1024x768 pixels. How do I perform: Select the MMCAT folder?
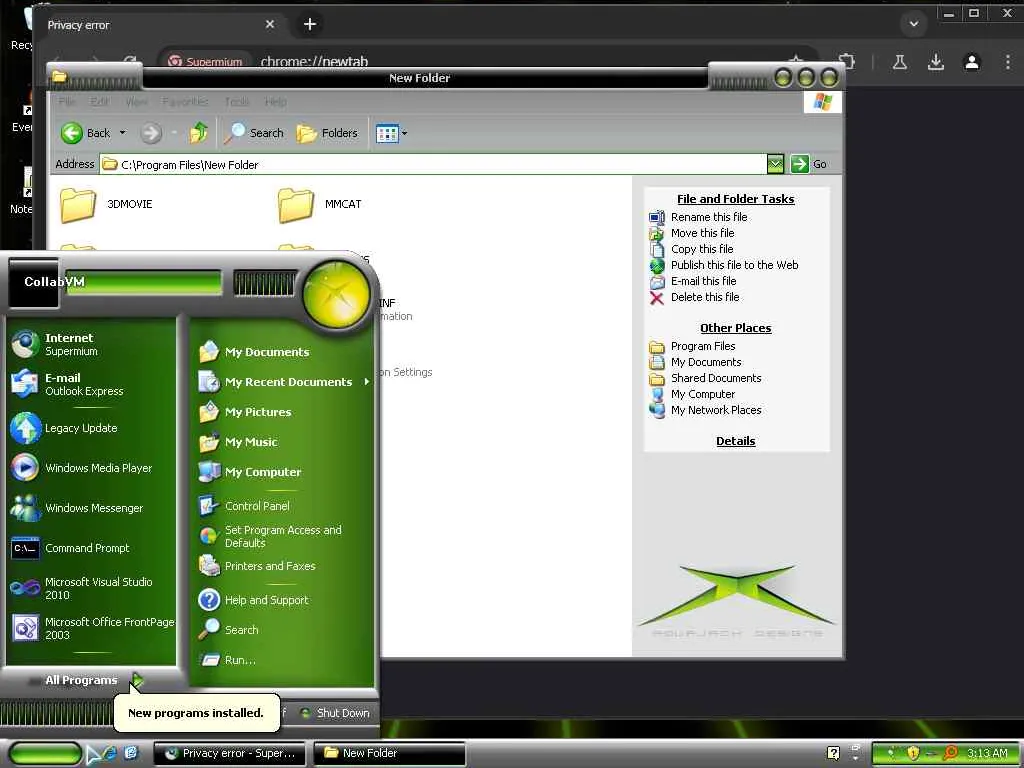pyautogui.click(x=320, y=204)
